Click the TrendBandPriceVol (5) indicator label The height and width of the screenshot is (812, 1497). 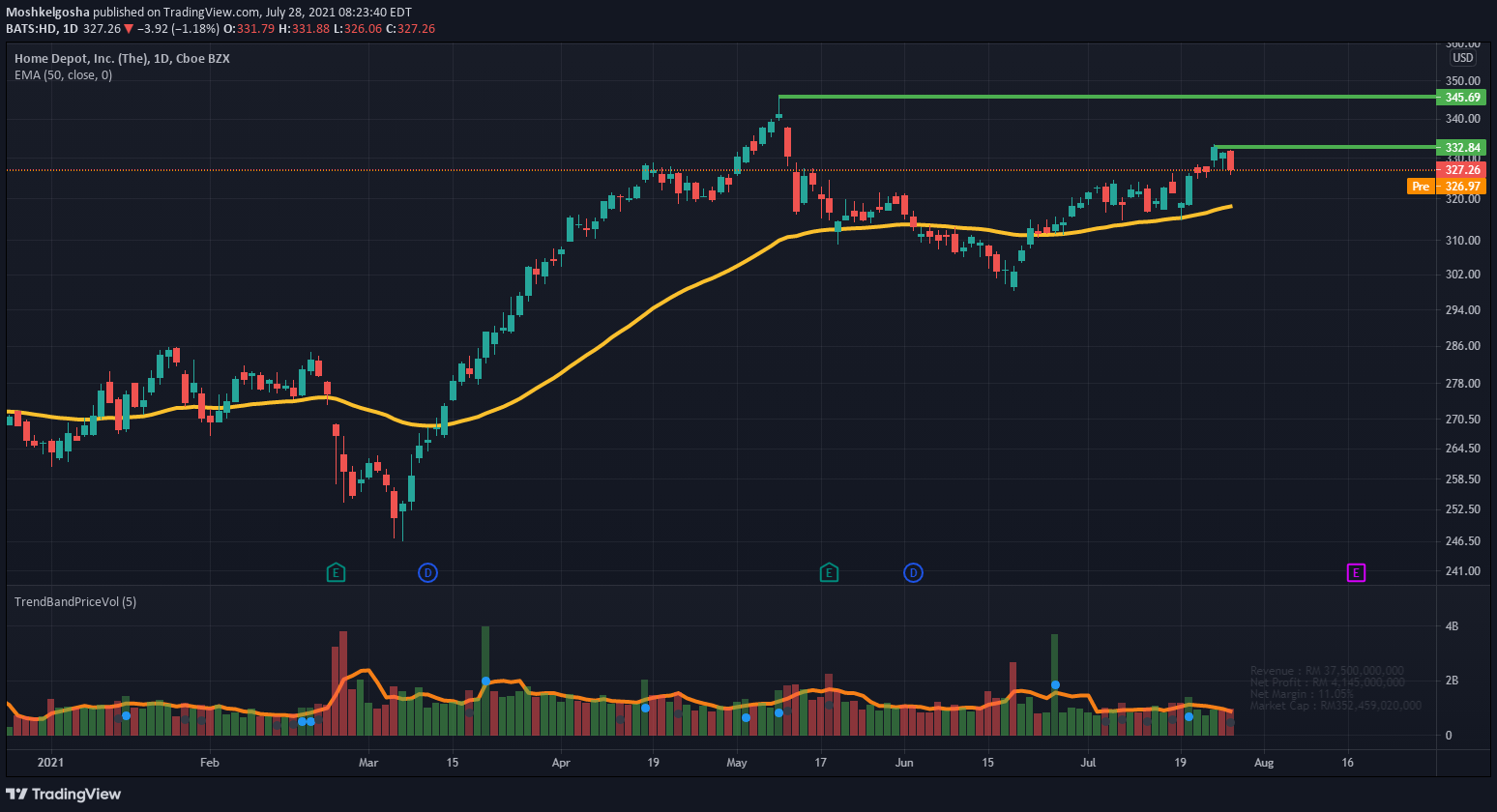click(75, 602)
